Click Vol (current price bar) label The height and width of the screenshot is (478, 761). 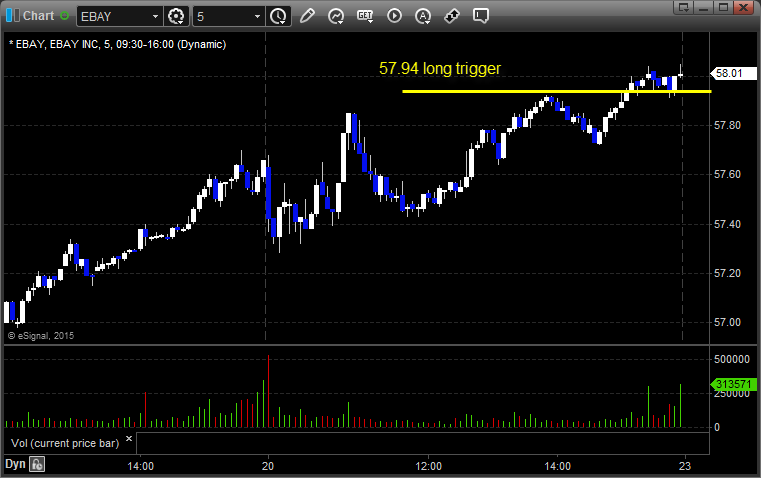point(65,443)
